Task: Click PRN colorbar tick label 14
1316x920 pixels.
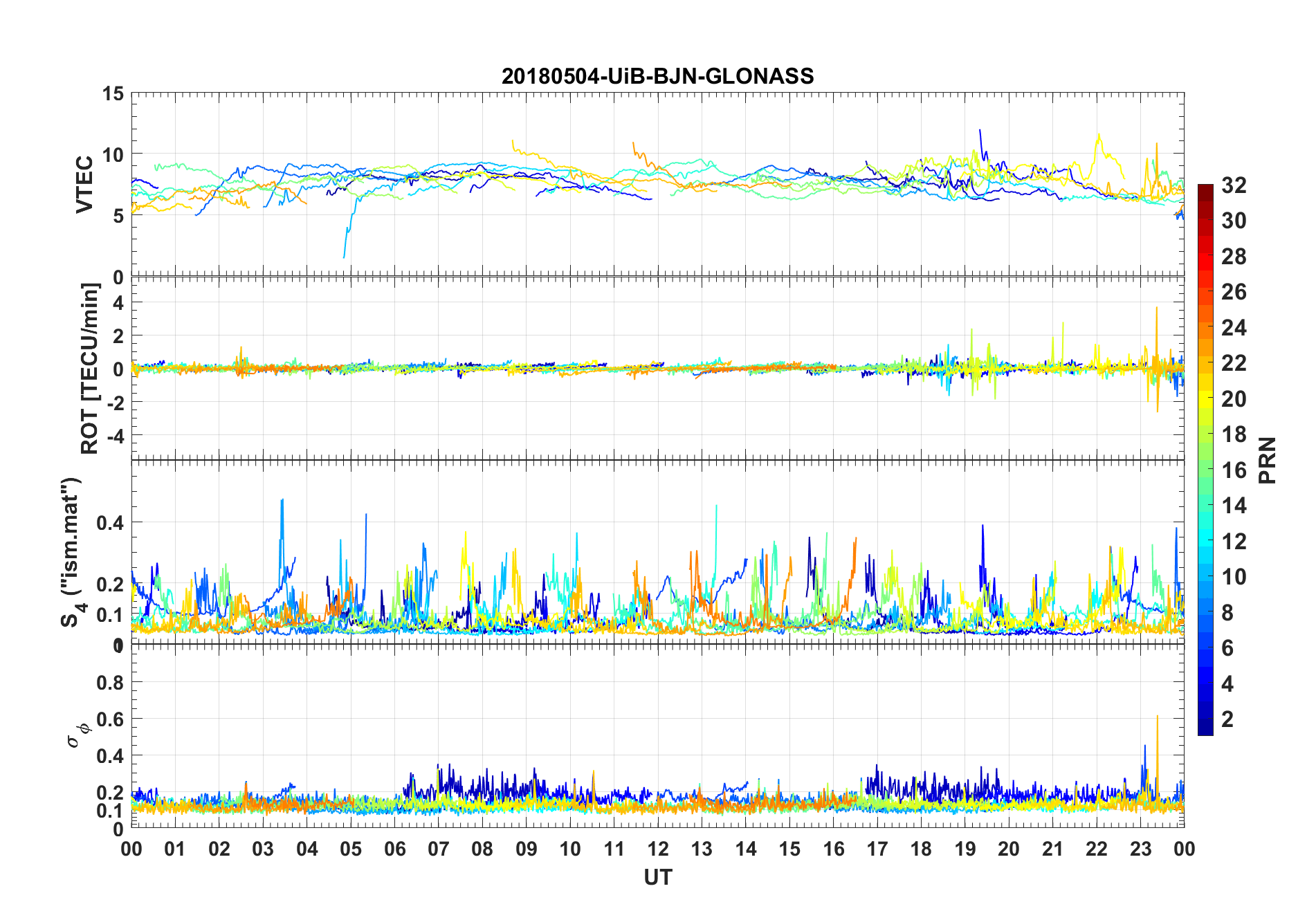Action: tap(1234, 506)
